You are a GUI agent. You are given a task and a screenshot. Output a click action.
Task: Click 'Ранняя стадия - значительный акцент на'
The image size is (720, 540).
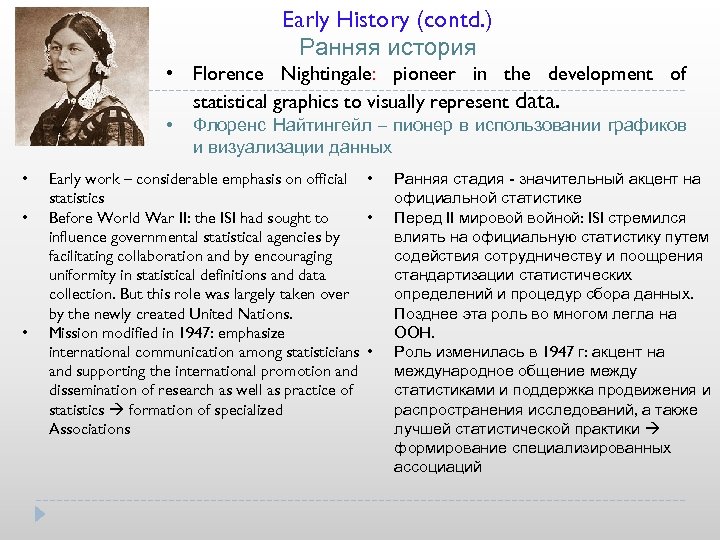click(x=547, y=179)
